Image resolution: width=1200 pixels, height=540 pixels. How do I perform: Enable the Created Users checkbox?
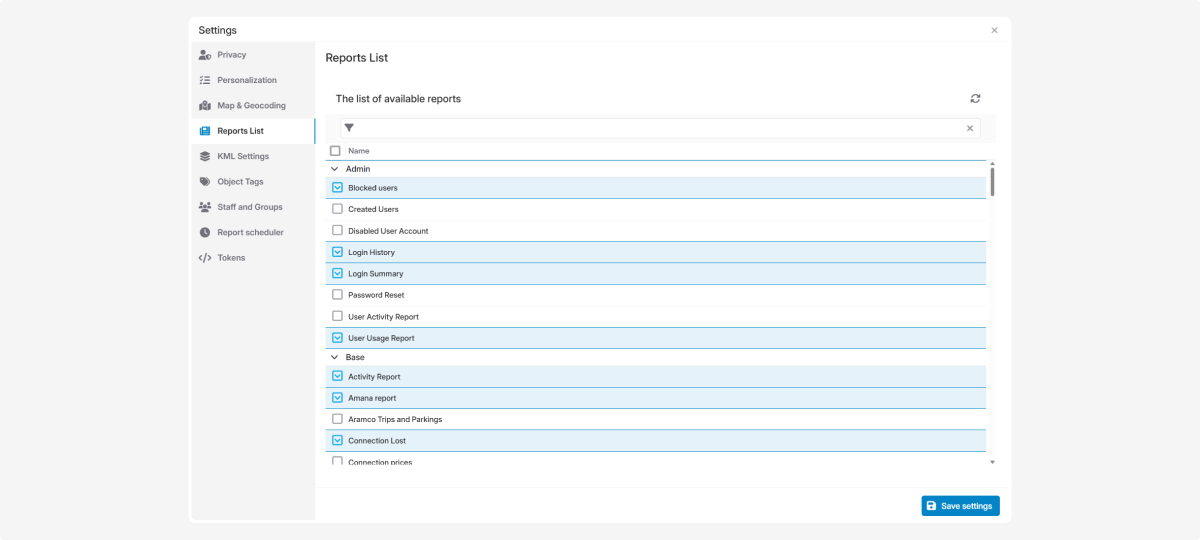click(x=337, y=209)
